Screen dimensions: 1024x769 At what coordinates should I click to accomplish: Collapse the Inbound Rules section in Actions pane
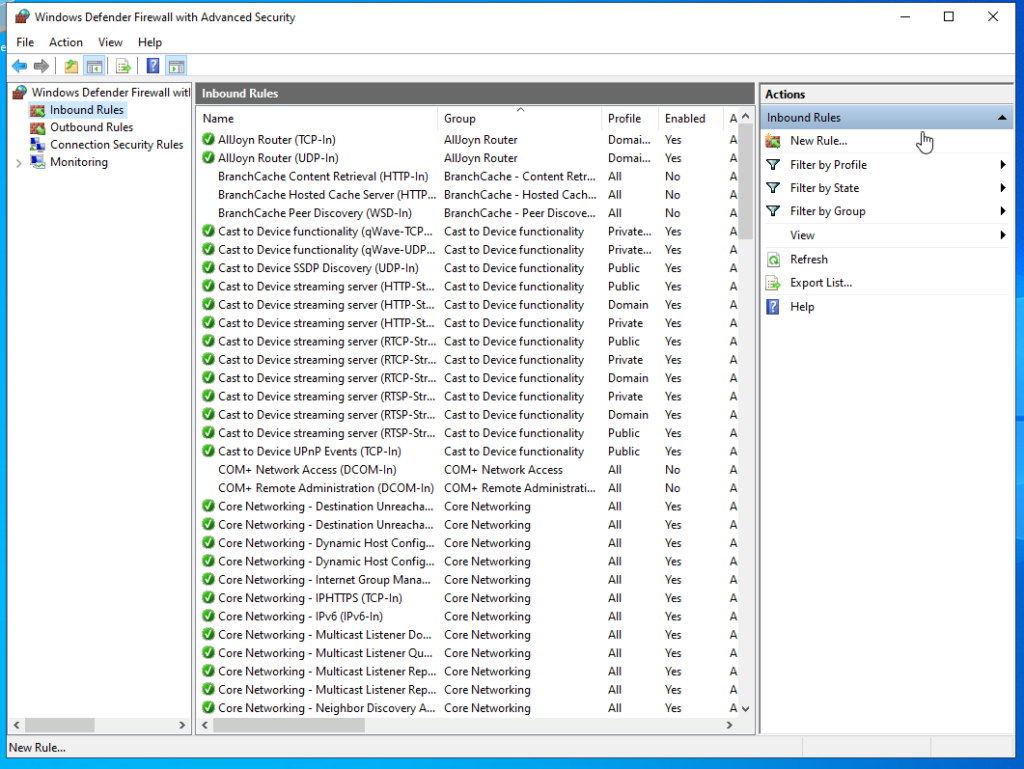click(x=1002, y=118)
